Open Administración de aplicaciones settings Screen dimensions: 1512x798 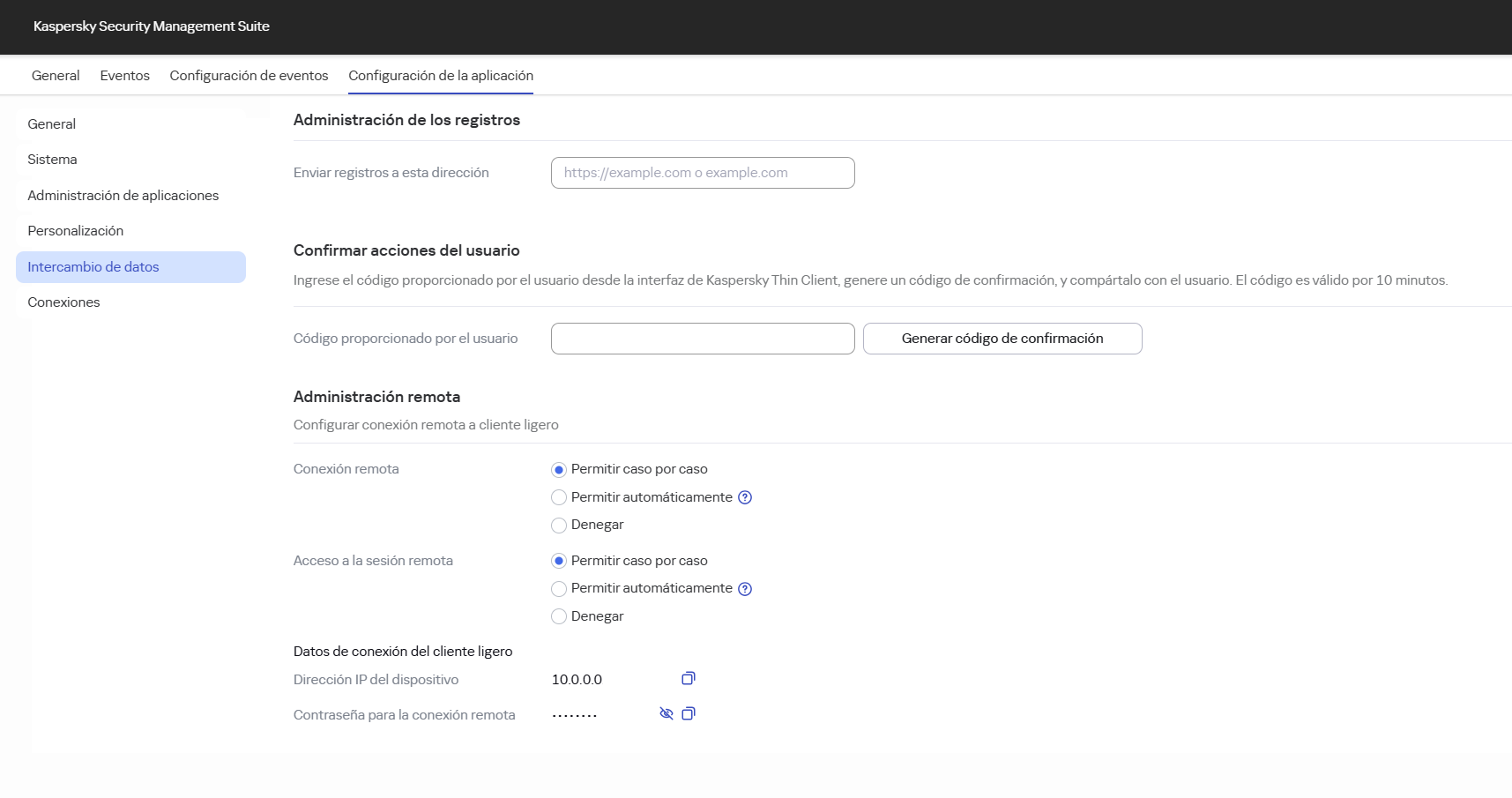click(123, 195)
